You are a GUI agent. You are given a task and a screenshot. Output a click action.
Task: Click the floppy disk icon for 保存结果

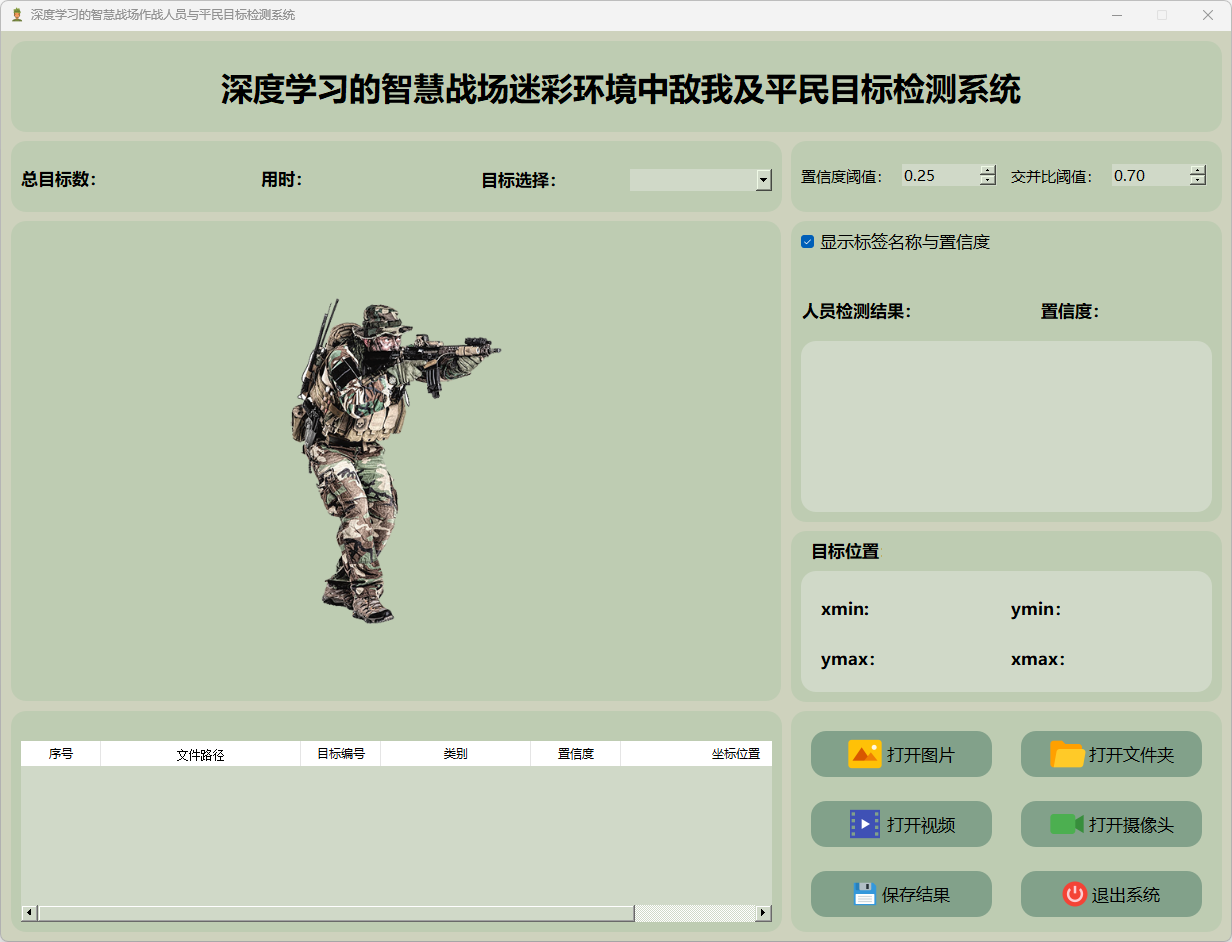pyautogui.click(x=864, y=894)
